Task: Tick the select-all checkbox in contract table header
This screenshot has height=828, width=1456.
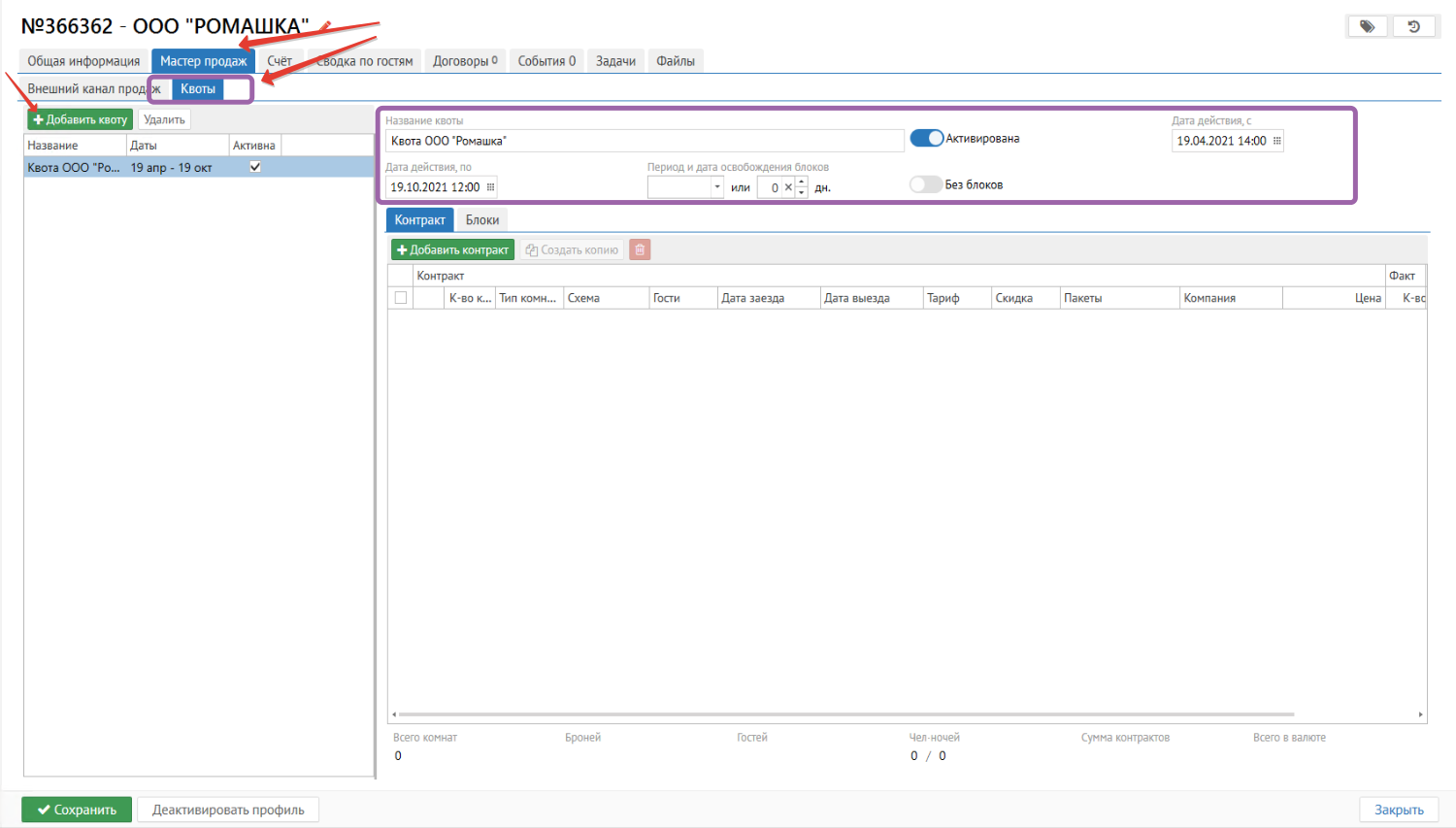Action: 401,298
